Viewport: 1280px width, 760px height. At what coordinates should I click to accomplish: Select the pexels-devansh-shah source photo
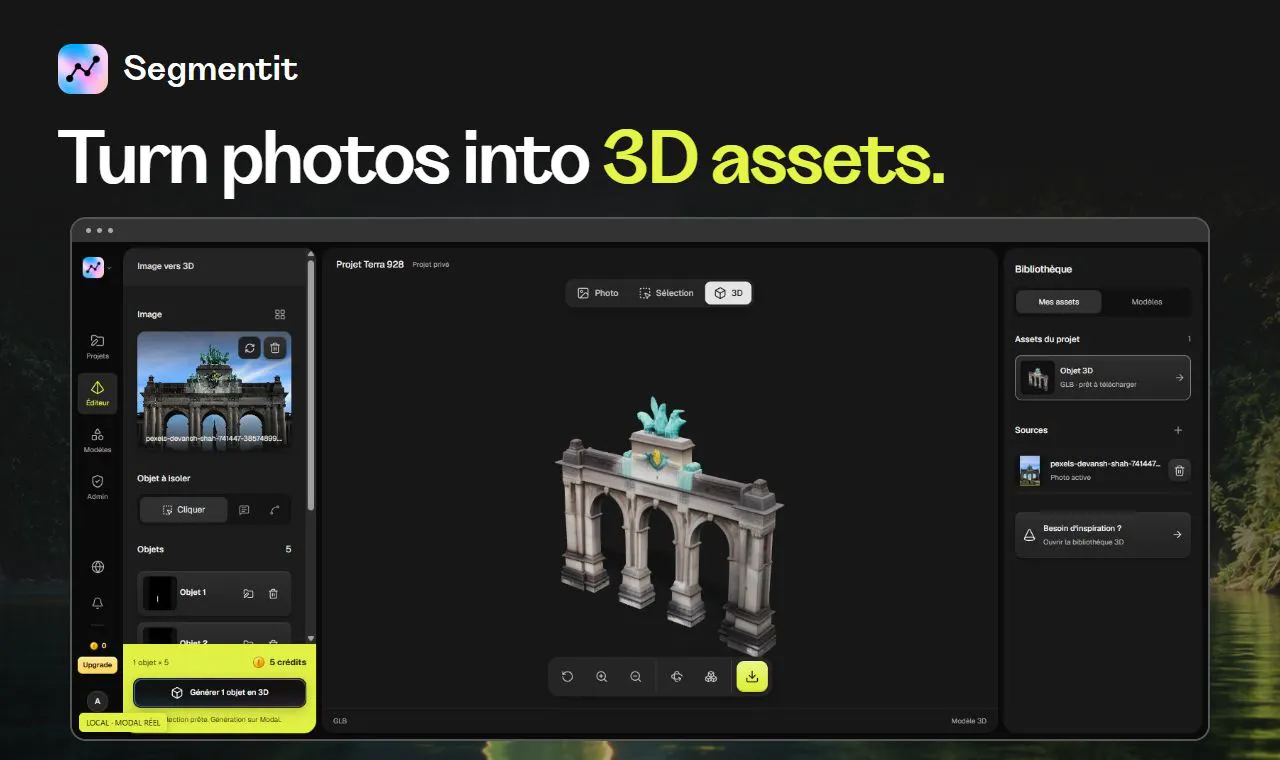coord(1091,470)
